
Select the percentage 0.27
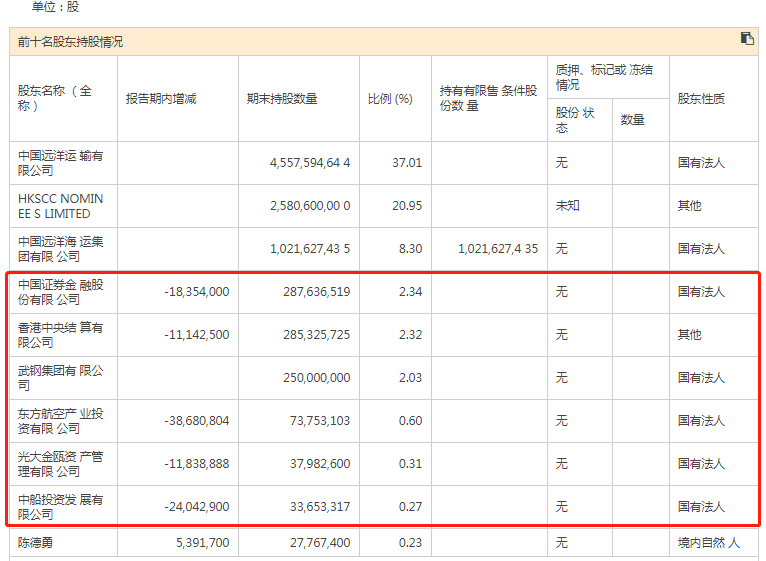coord(410,507)
